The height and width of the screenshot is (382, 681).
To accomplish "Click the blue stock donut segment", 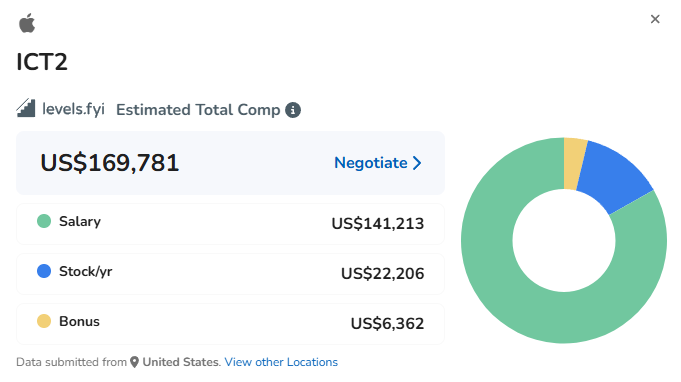I will pyautogui.click(x=617, y=174).
